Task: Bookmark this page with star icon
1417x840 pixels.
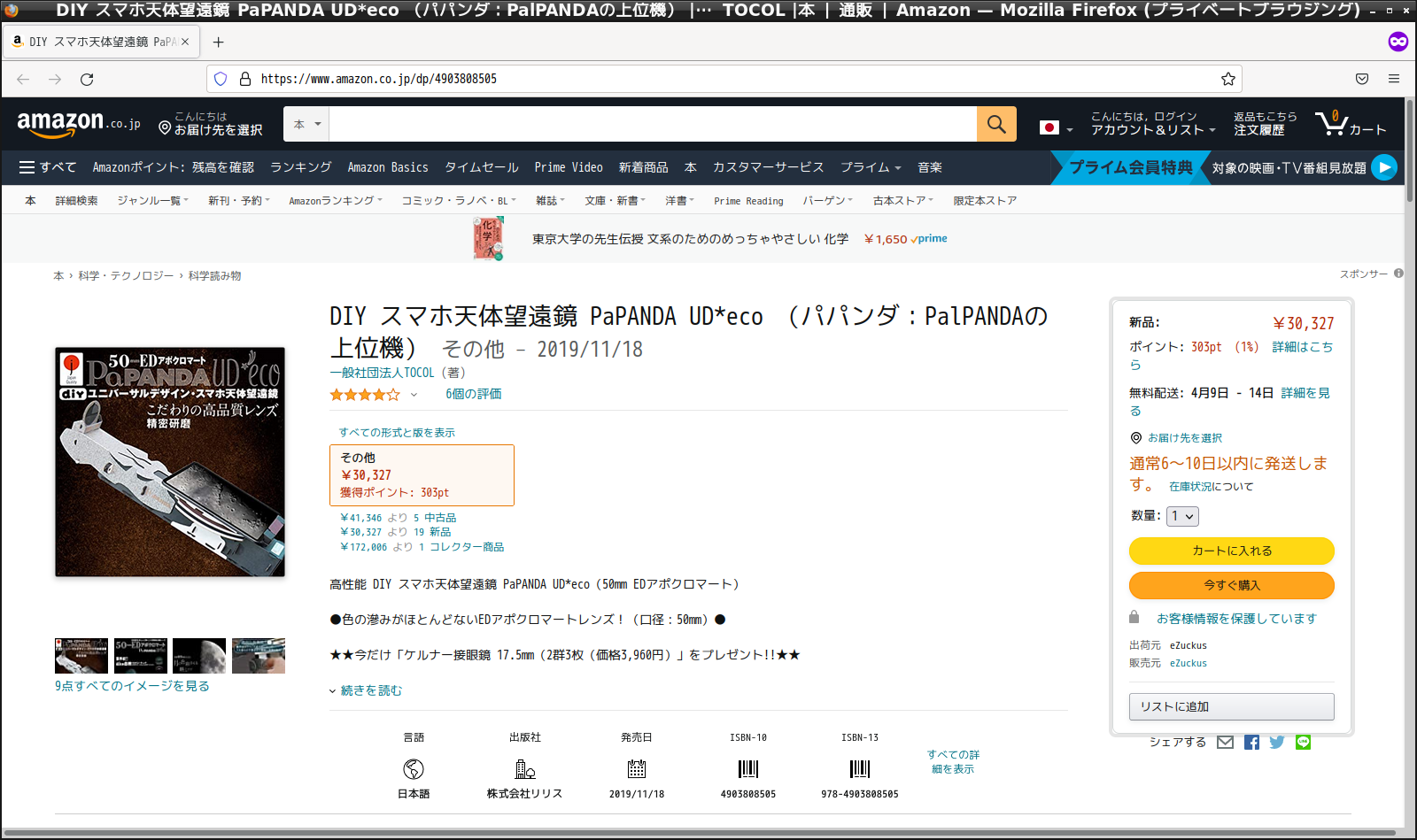Action: click(x=1228, y=79)
